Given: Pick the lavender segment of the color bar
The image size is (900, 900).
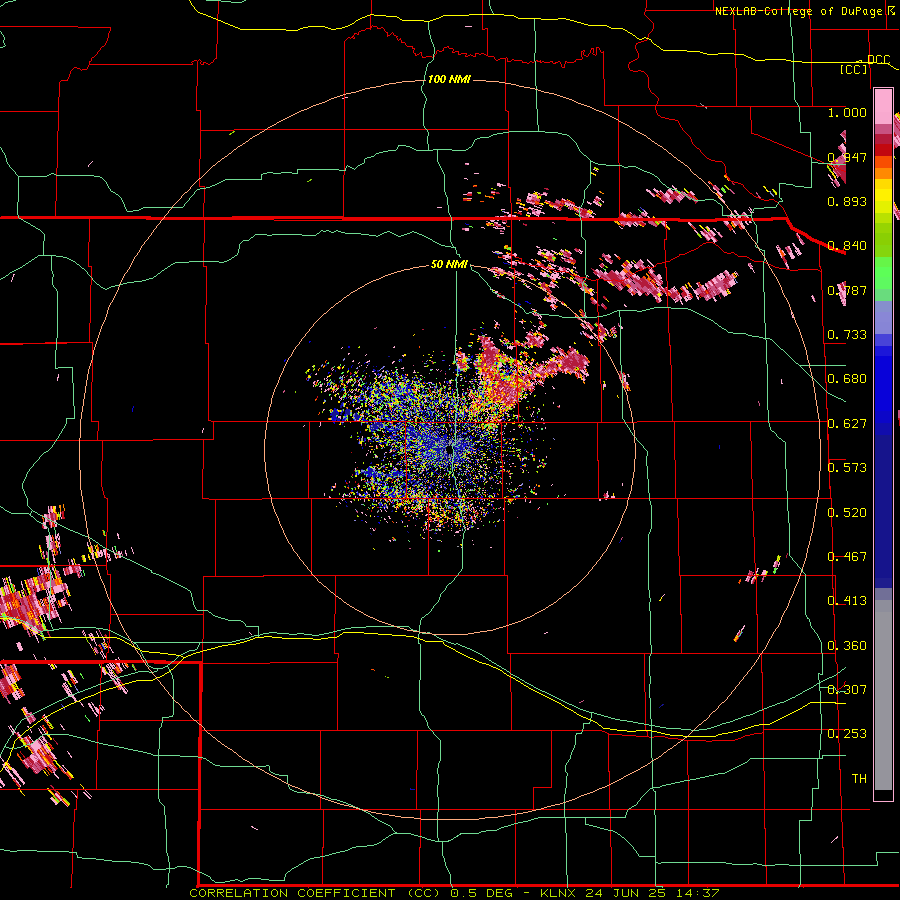Looking at the screenshot, I should tap(883, 317).
